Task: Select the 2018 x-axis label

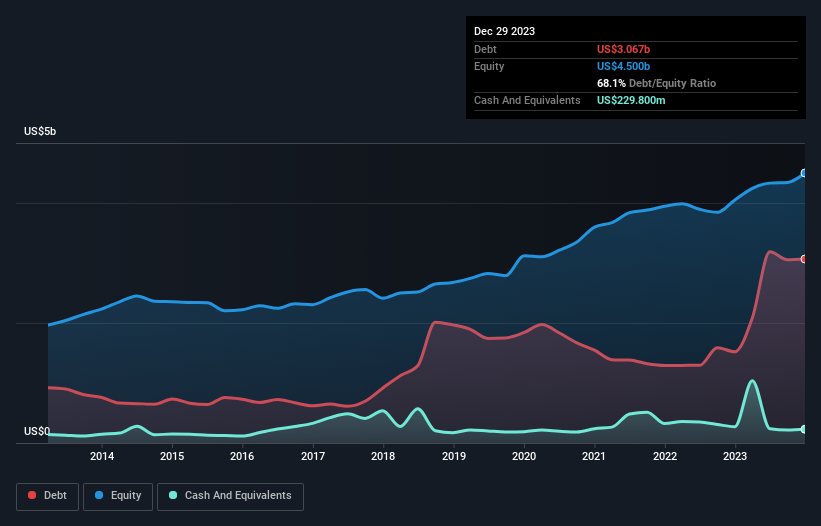Action: point(383,456)
